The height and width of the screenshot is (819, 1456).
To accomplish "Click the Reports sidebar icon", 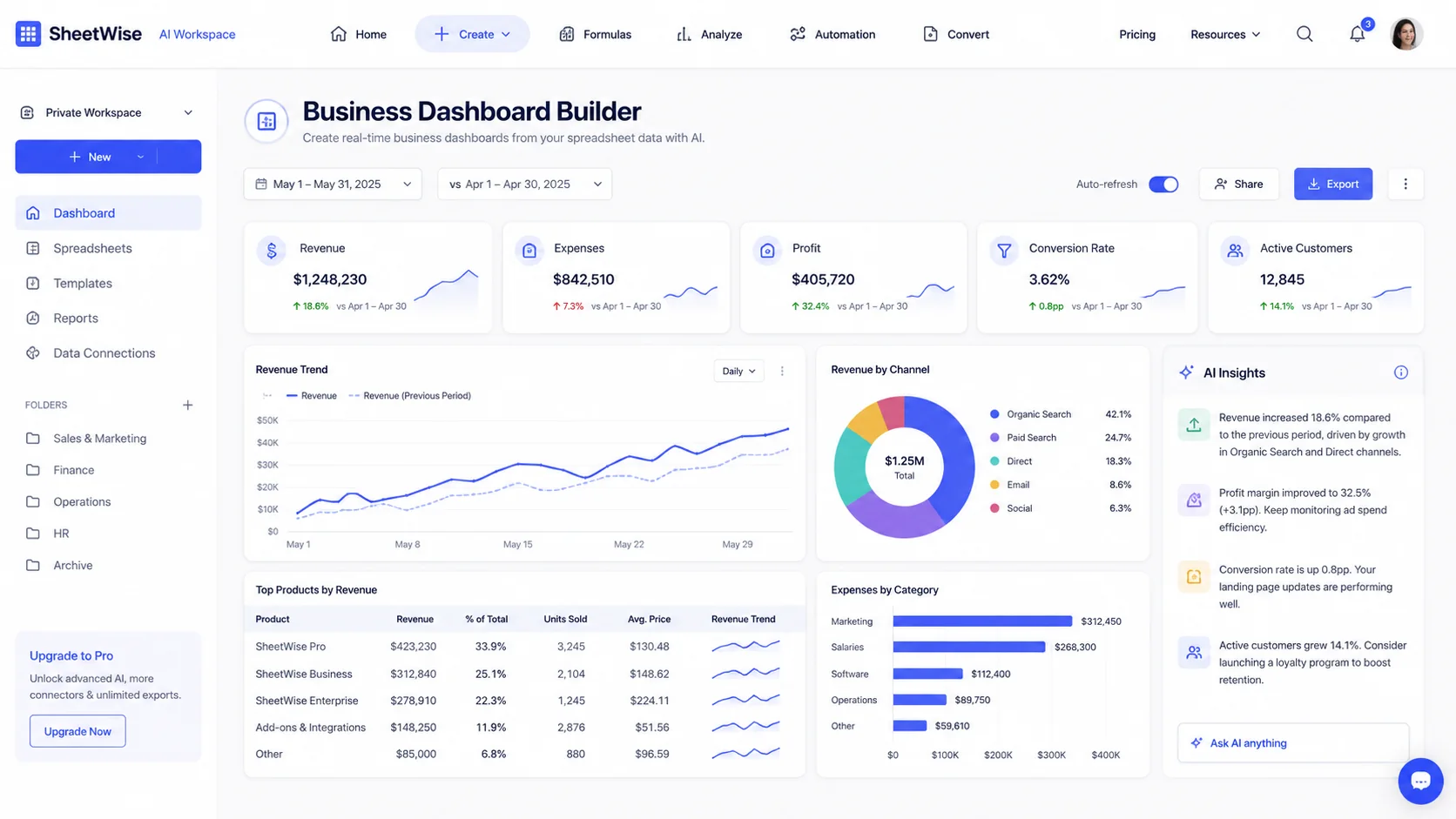I will click(x=33, y=319).
